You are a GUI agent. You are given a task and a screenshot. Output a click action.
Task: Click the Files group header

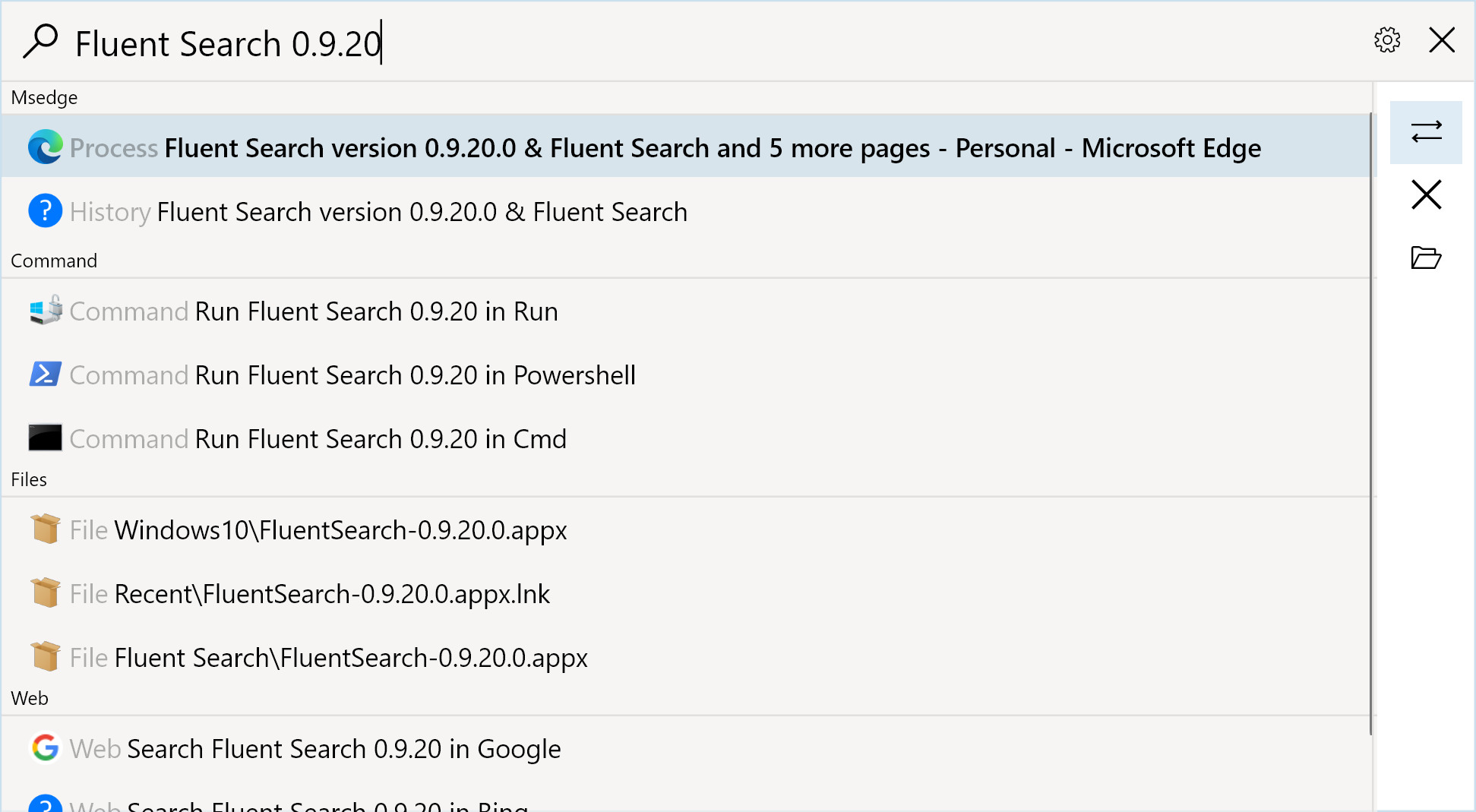tap(29, 479)
